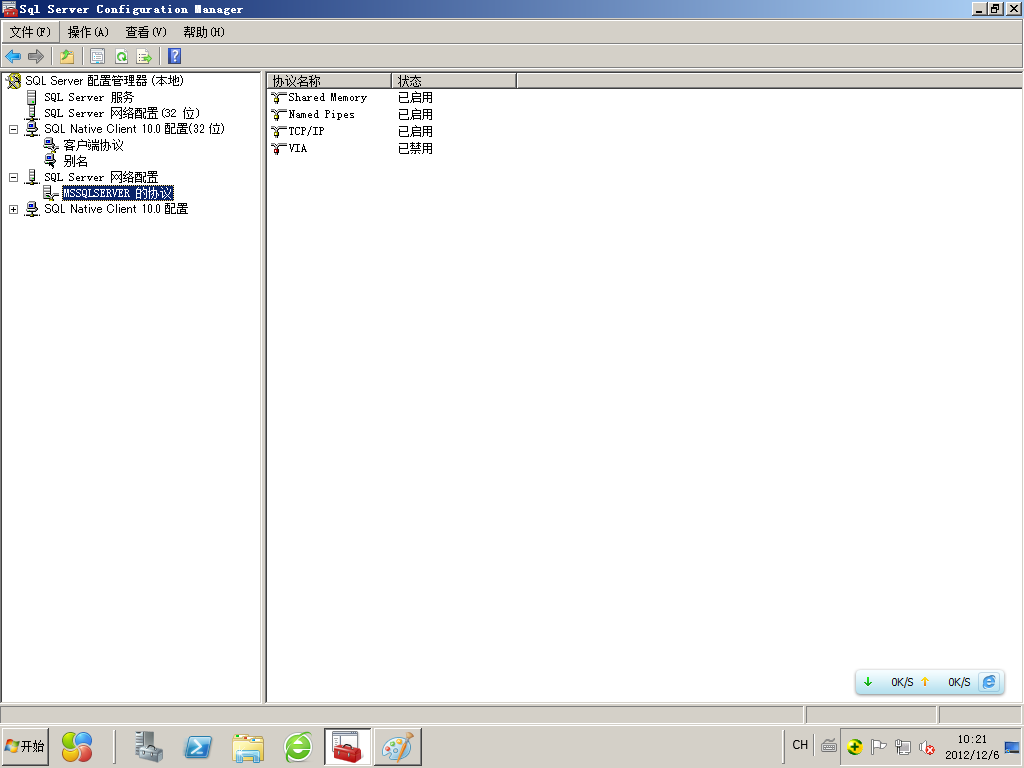Click the colorful circles quick-launch icon
This screenshot has height=768, width=1024.
pos(77,747)
